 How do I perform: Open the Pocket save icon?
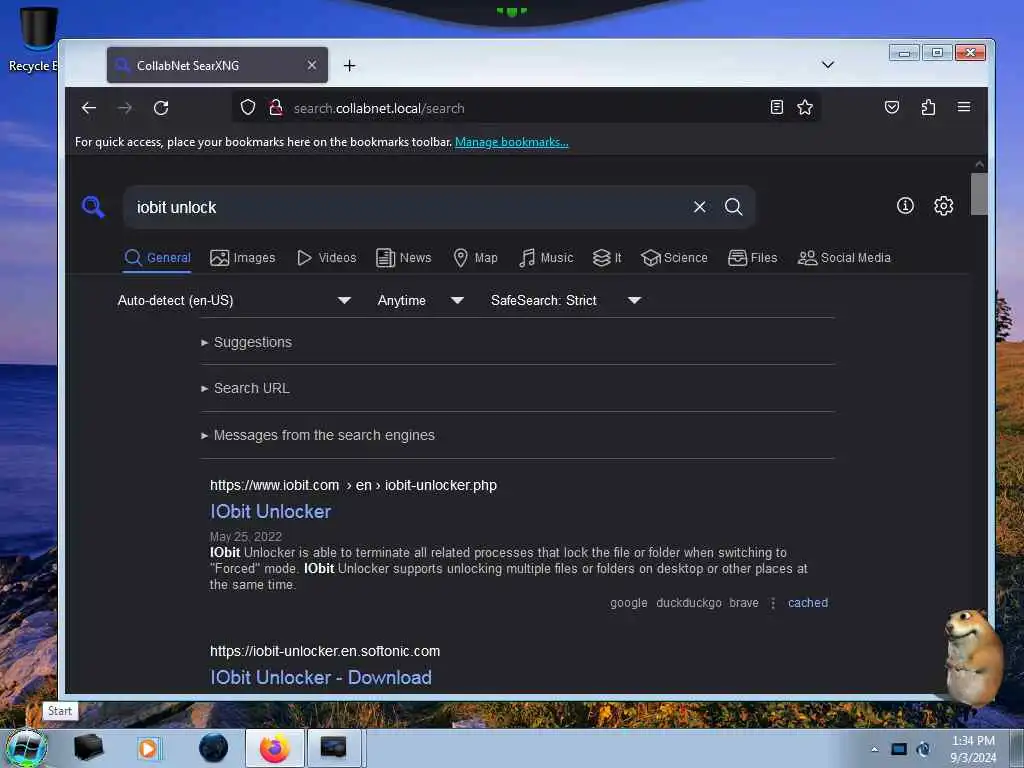coord(891,107)
